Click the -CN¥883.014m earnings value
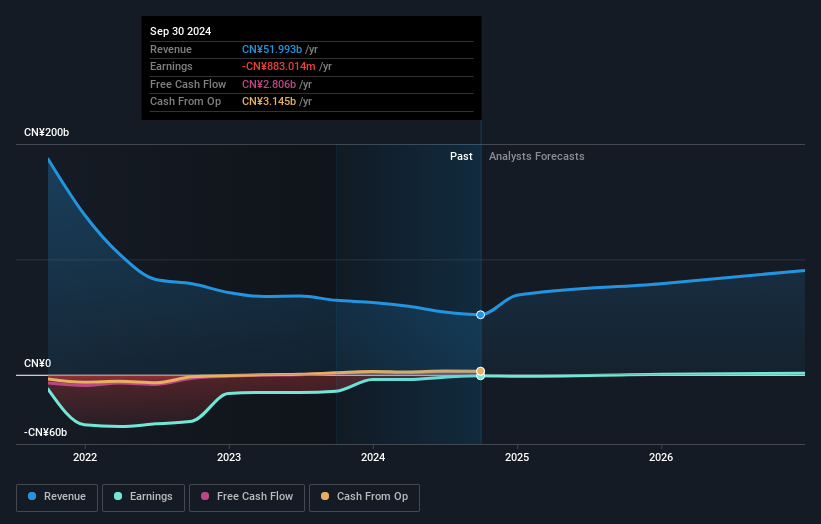Viewport: 821px width, 524px height. click(x=279, y=66)
